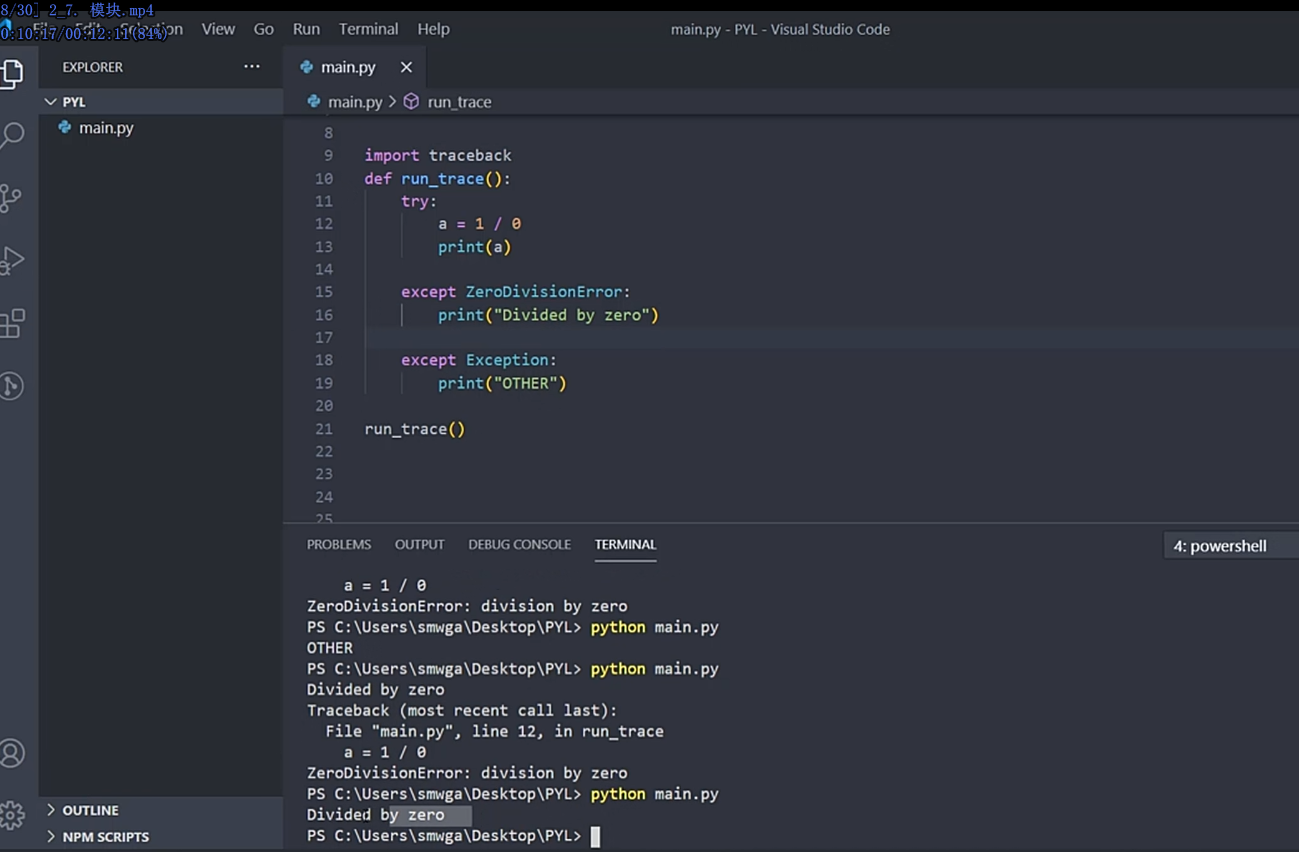Close the main.py editor tab
Screen dimensions: 1299x852
pyautogui.click(x=406, y=67)
